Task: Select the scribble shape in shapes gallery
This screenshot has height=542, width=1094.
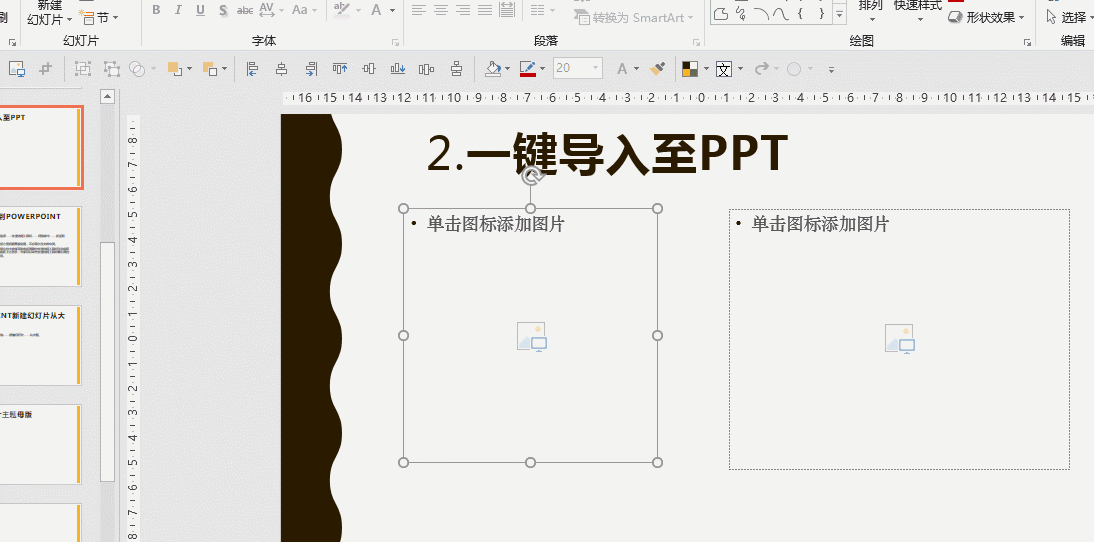Action: [742, 14]
